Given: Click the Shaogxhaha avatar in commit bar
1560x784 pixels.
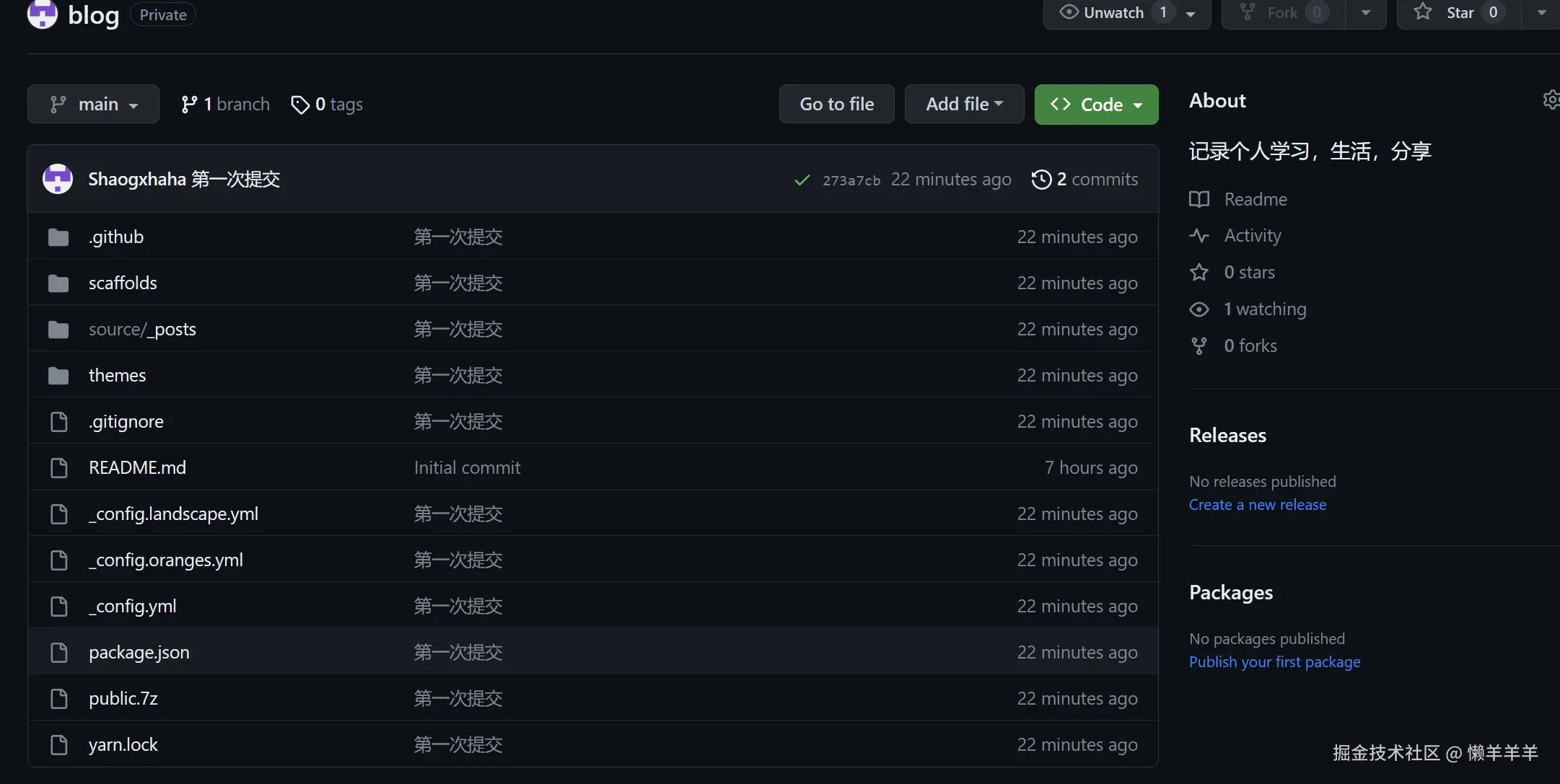Looking at the screenshot, I should point(58,179).
